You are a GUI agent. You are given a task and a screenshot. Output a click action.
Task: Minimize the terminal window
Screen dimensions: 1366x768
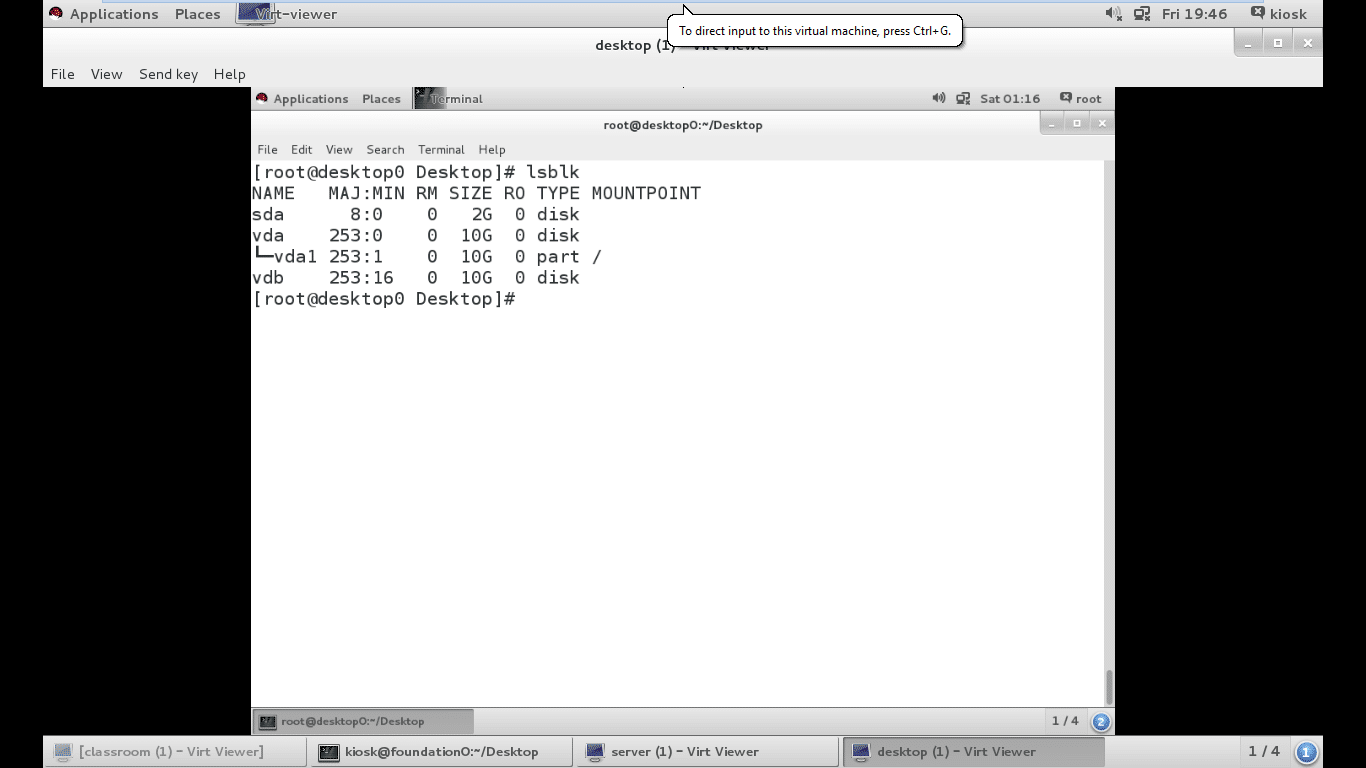[1051, 123]
